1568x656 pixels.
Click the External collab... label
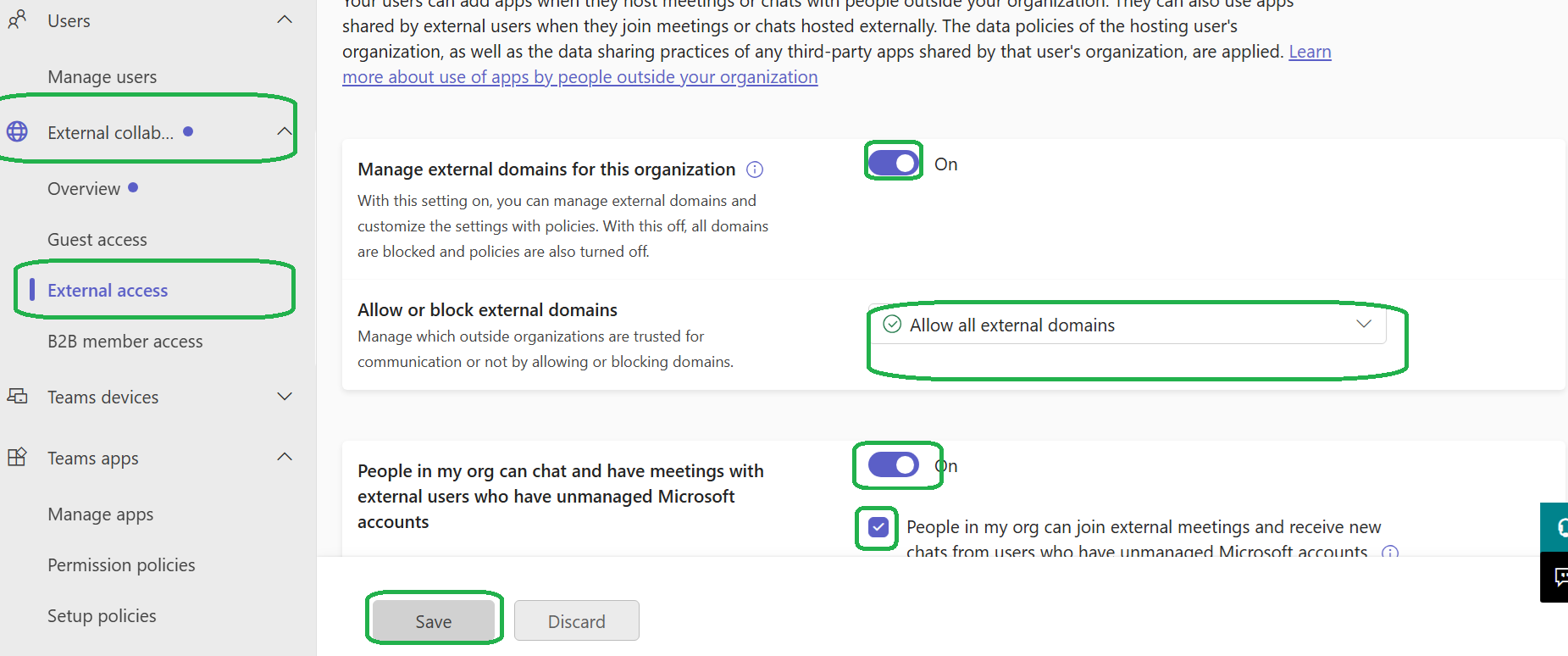coord(111,133)
